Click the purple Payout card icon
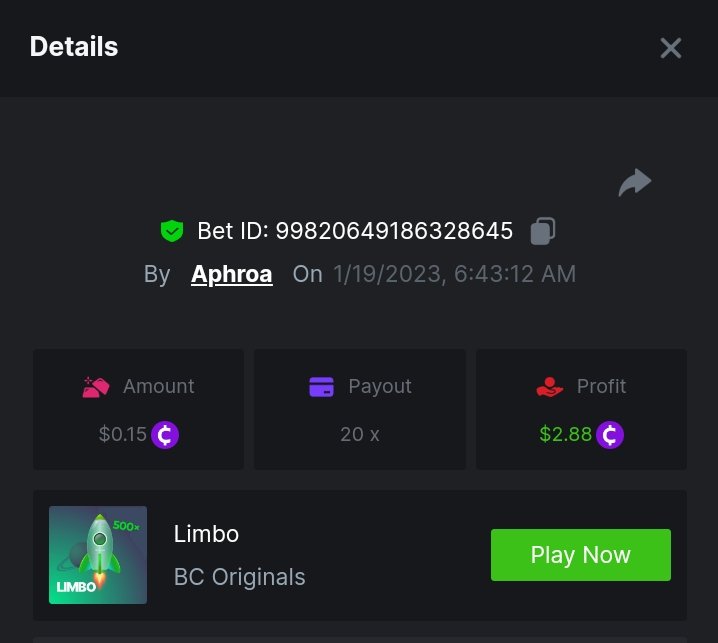718x643 pixels. coord(322,387)
